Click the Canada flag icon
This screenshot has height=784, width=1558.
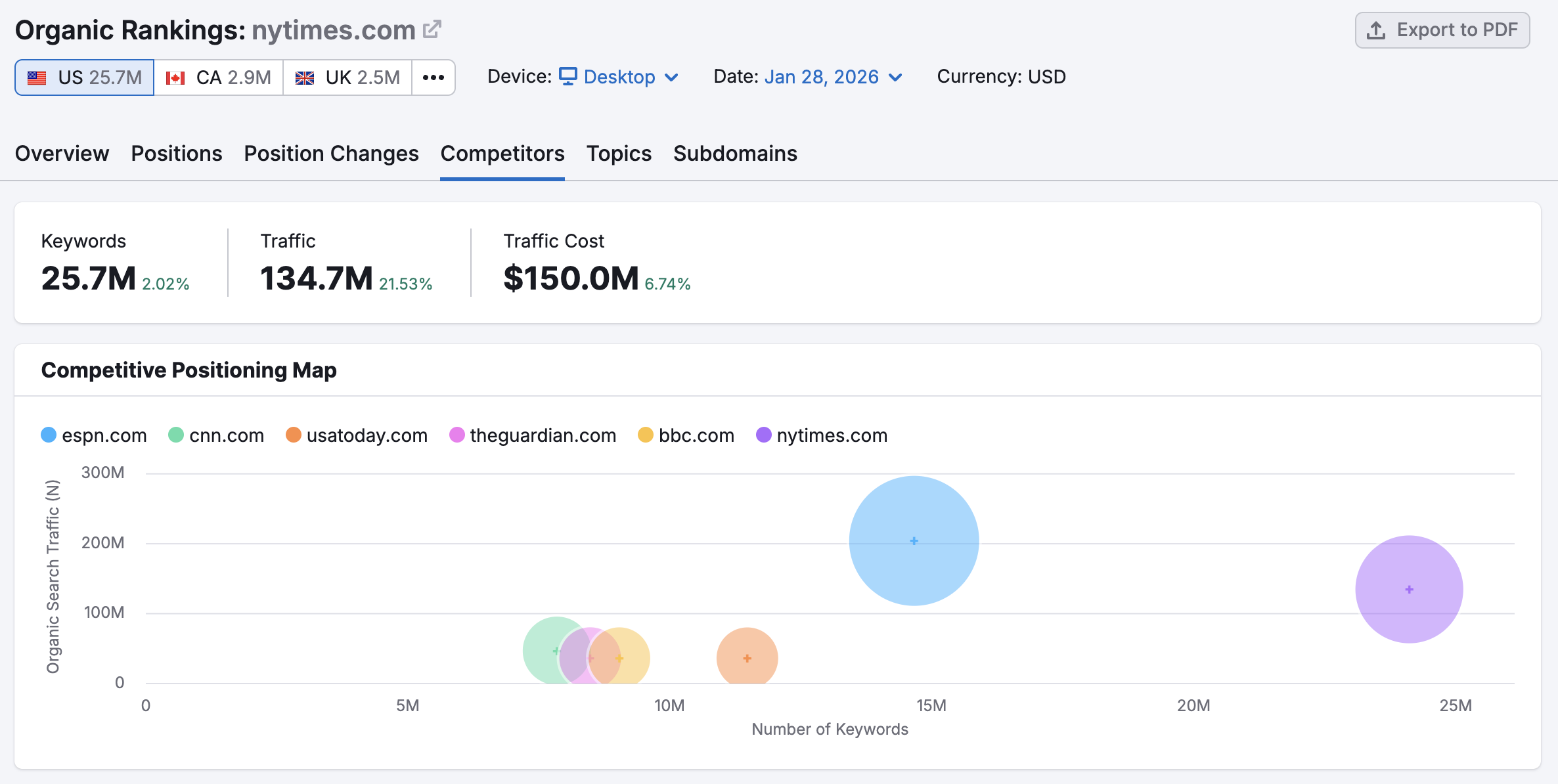[175, 77]
